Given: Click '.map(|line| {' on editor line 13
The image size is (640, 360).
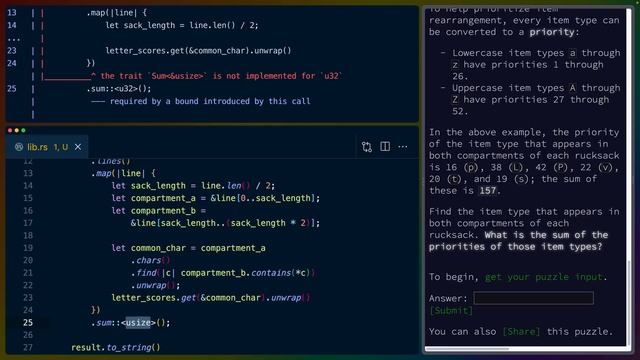Looking at the screenshot, I should [123, 173].
